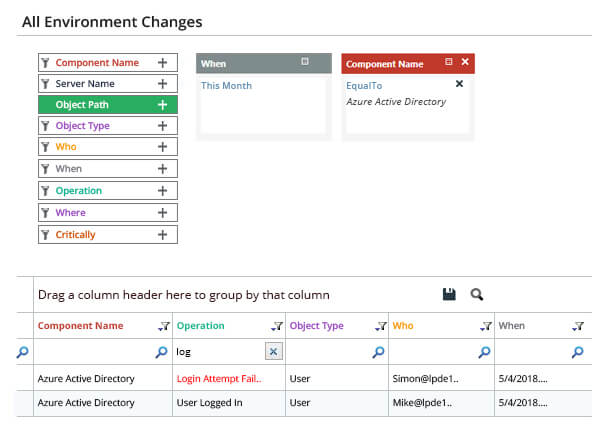612x430 pixels.
Task: Collapse the When filter panel
Action: (x=305, y=61)
